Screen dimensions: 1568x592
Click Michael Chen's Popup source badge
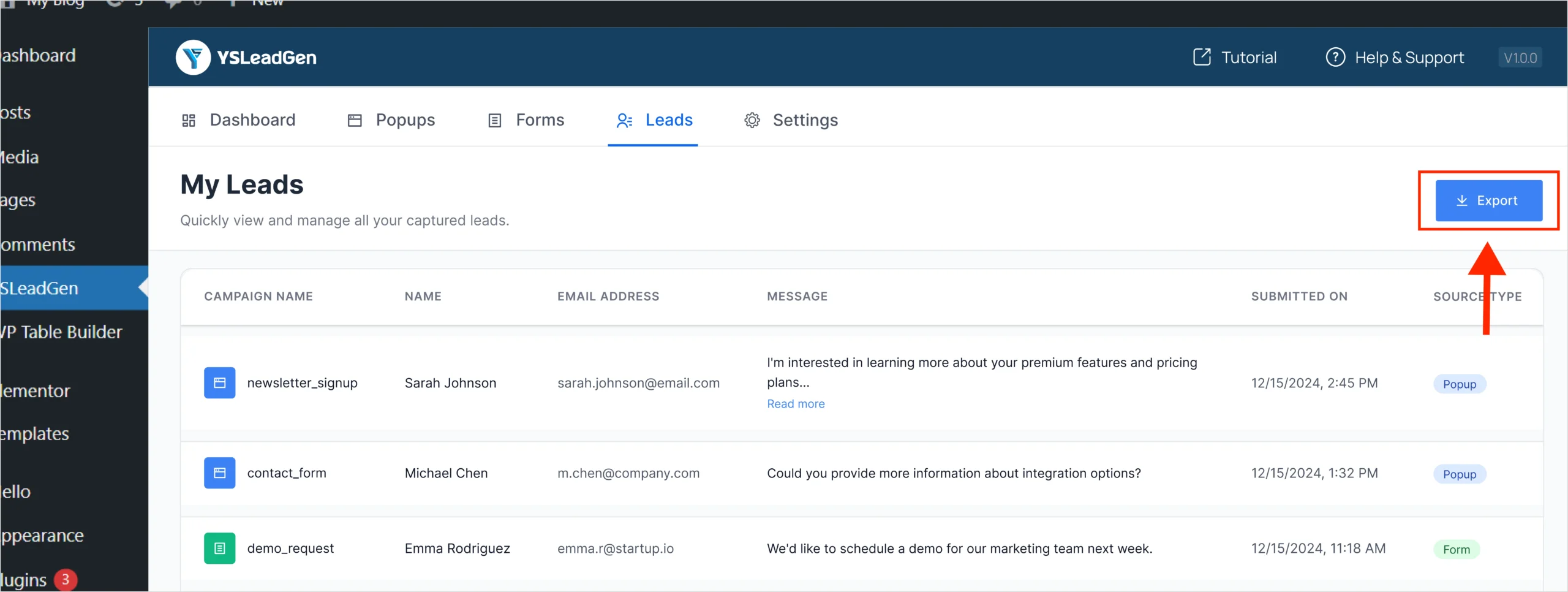click(1460, 474)
